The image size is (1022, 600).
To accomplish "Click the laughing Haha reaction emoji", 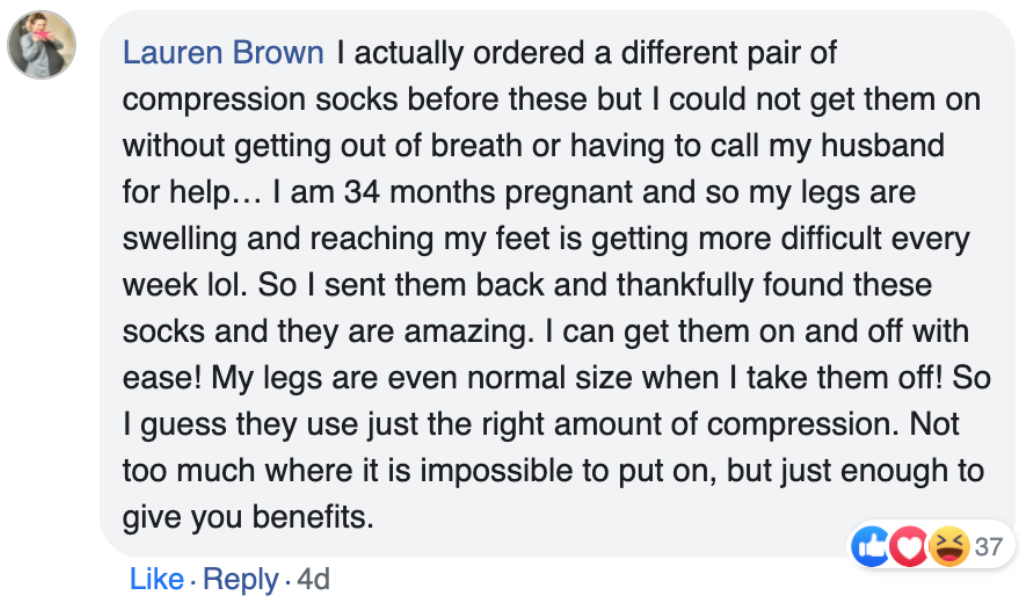I will (947, 547).
